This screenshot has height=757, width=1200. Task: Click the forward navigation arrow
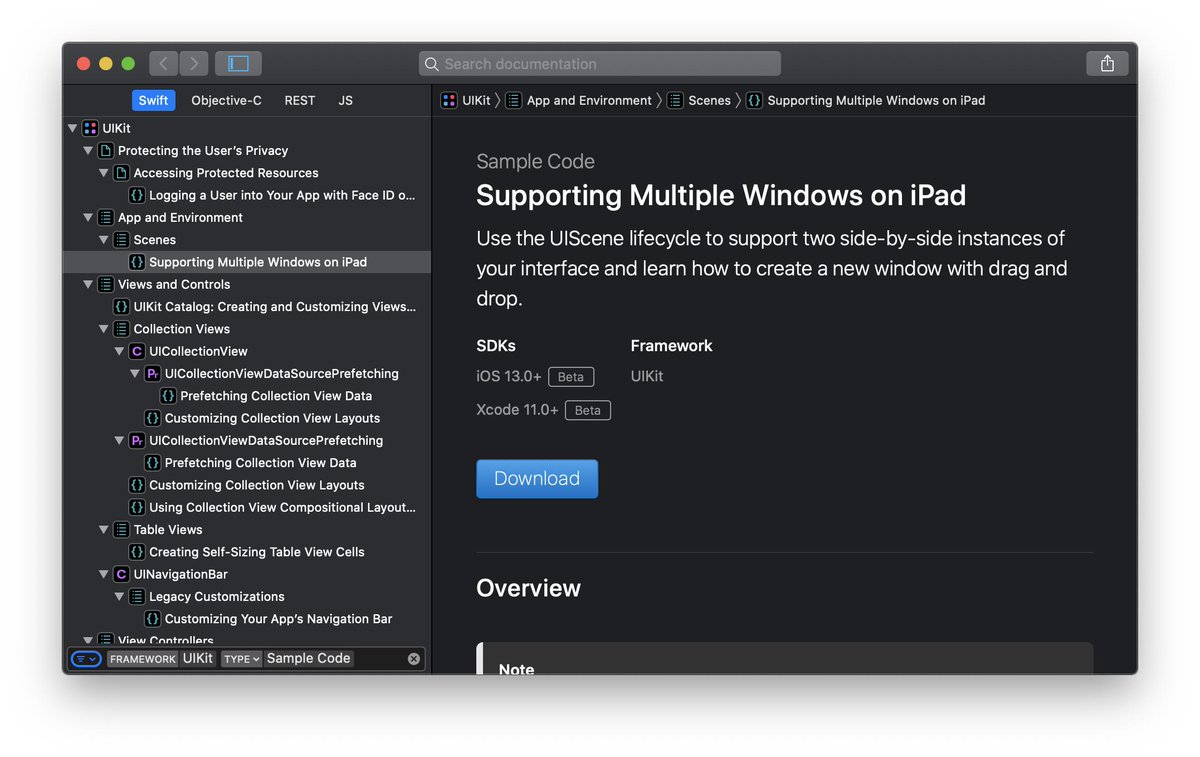tap(193, 62)
